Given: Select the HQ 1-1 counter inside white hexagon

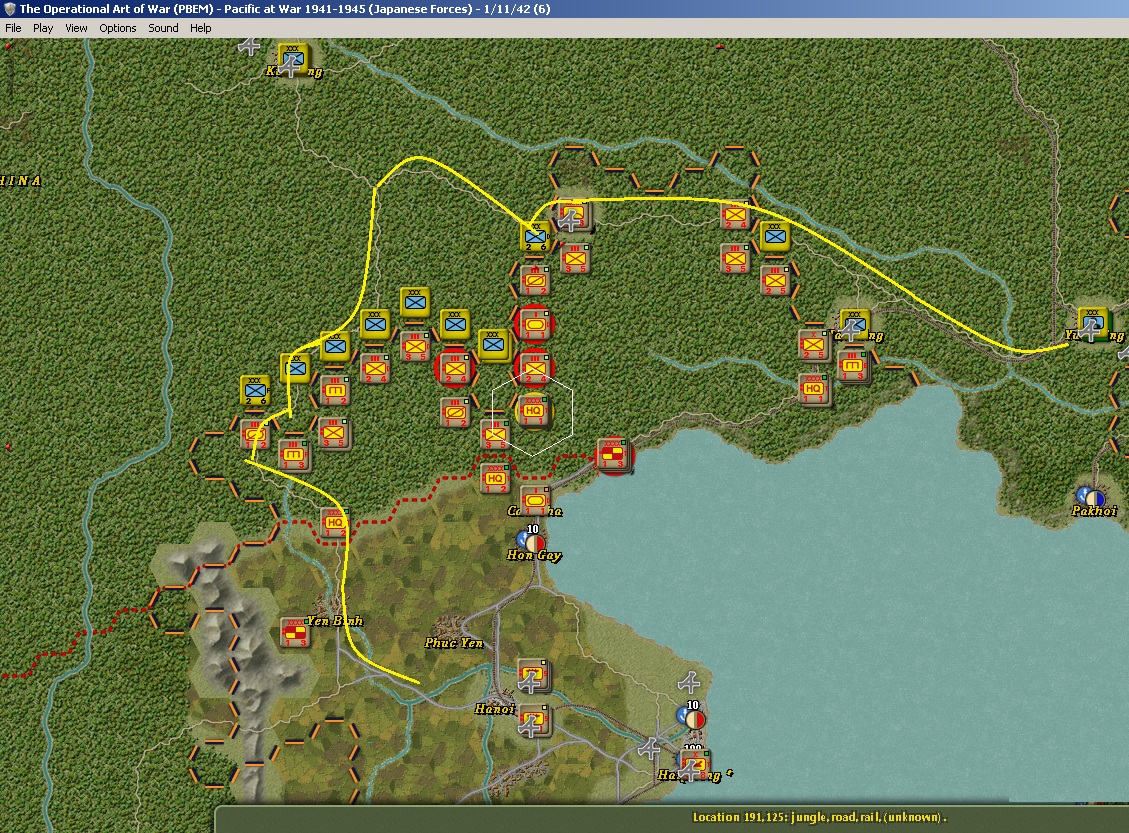Looking at the screenshot, I should coord(533,411).
